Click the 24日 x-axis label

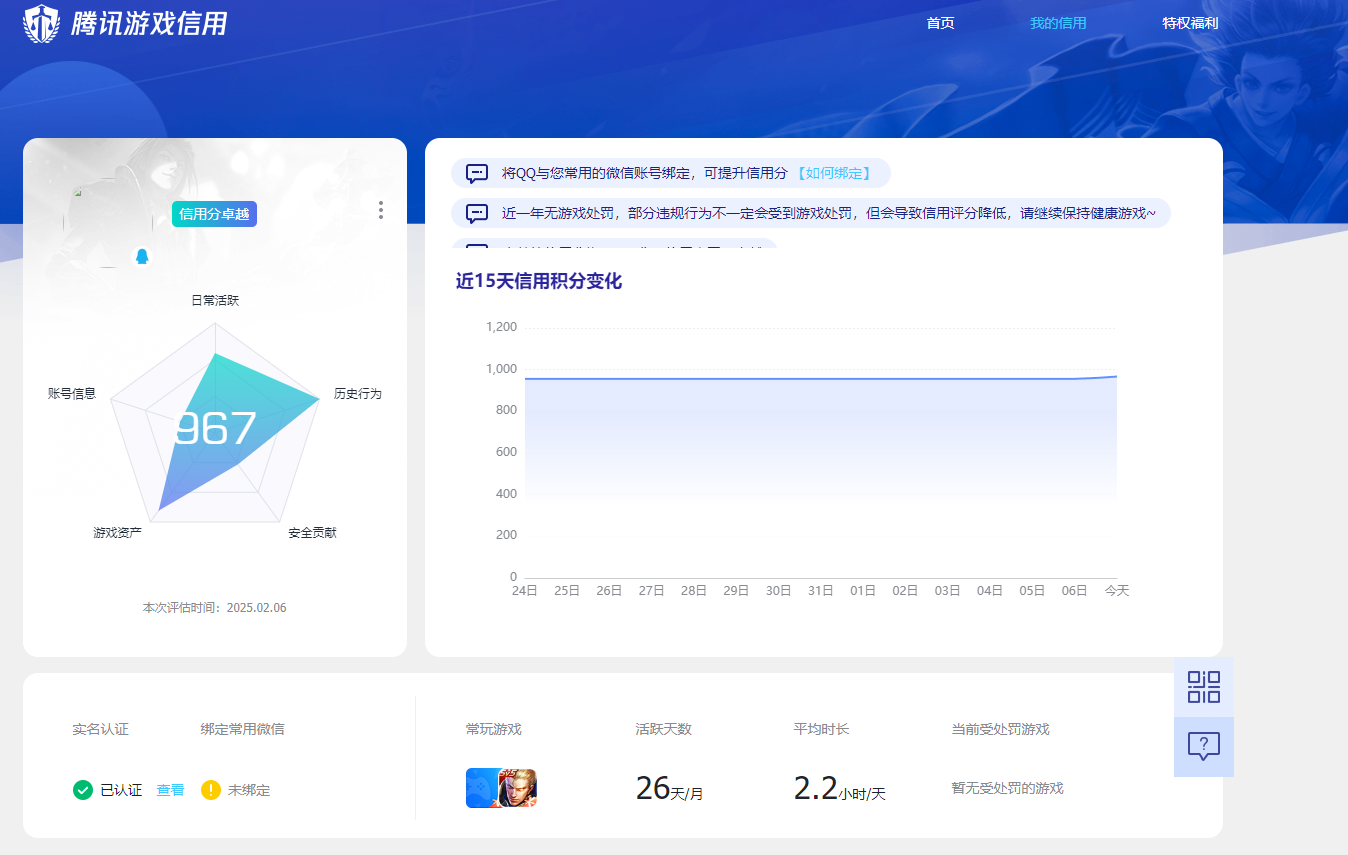point(525,591)
